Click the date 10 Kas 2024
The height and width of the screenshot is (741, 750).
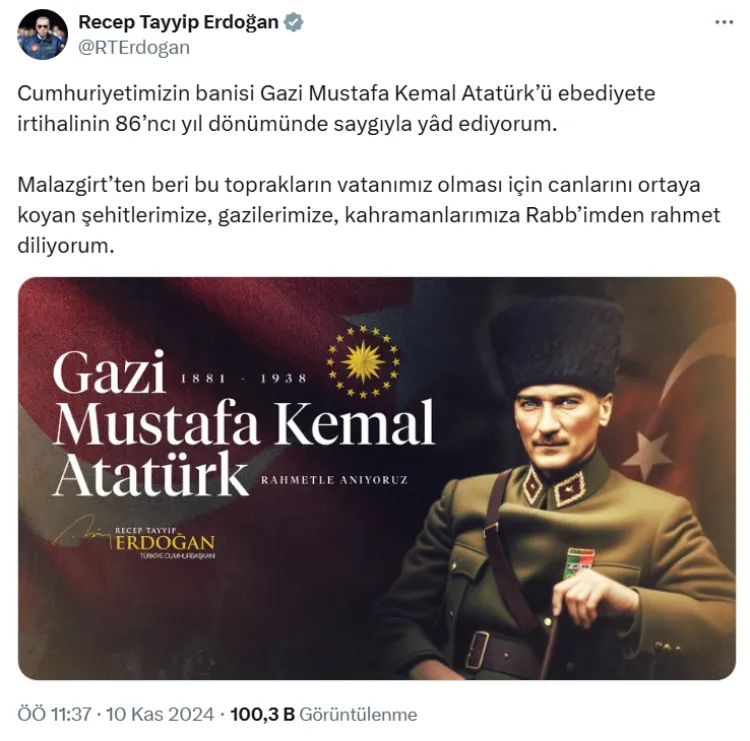pyautogui.click(x=160, y=714)
